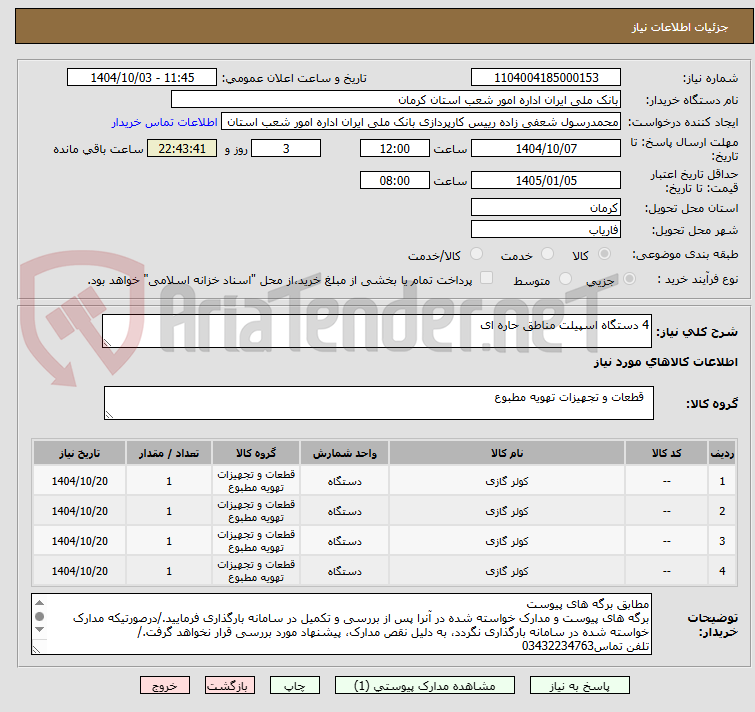Viewport: 755px width, 712px height.
Task: Click the جزئیات اطلاعات نیاز page header
Action: pyautogui.click(x=679, y=27)
